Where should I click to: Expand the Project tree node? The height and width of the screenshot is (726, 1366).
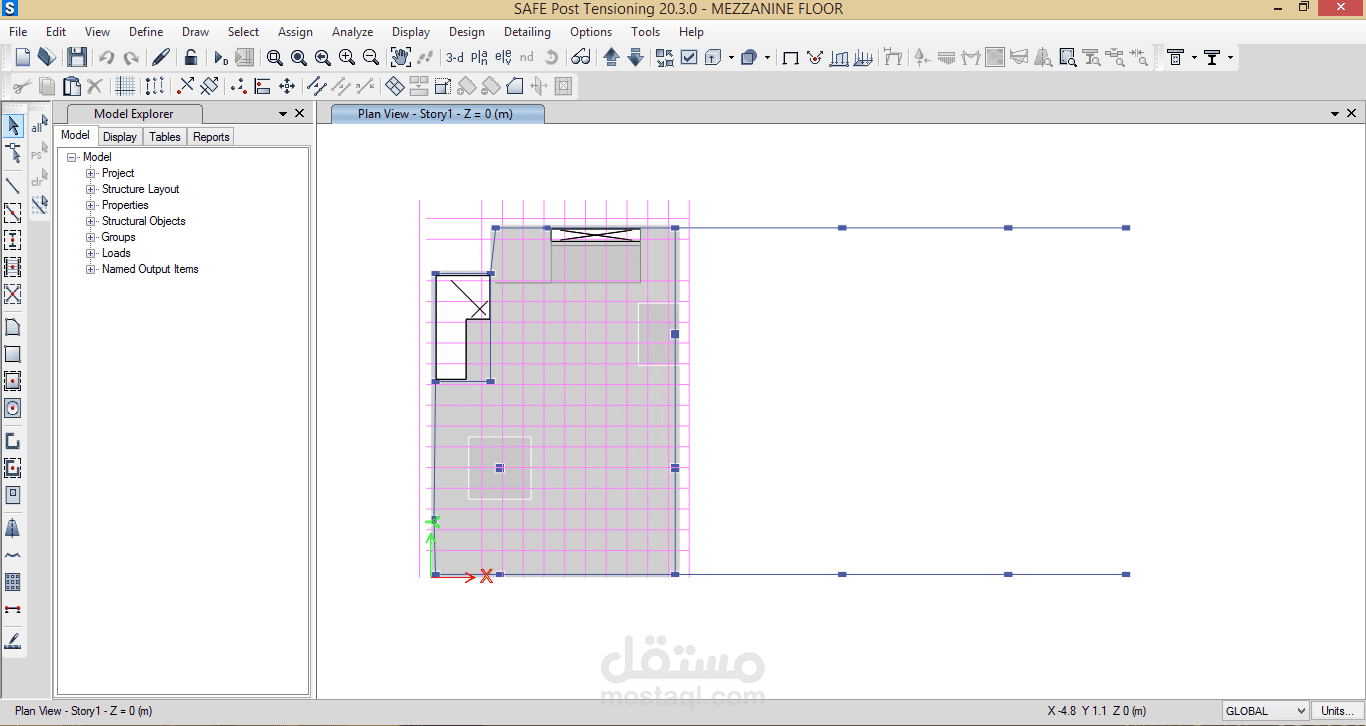pyautogui.click(x=91, y=173)
